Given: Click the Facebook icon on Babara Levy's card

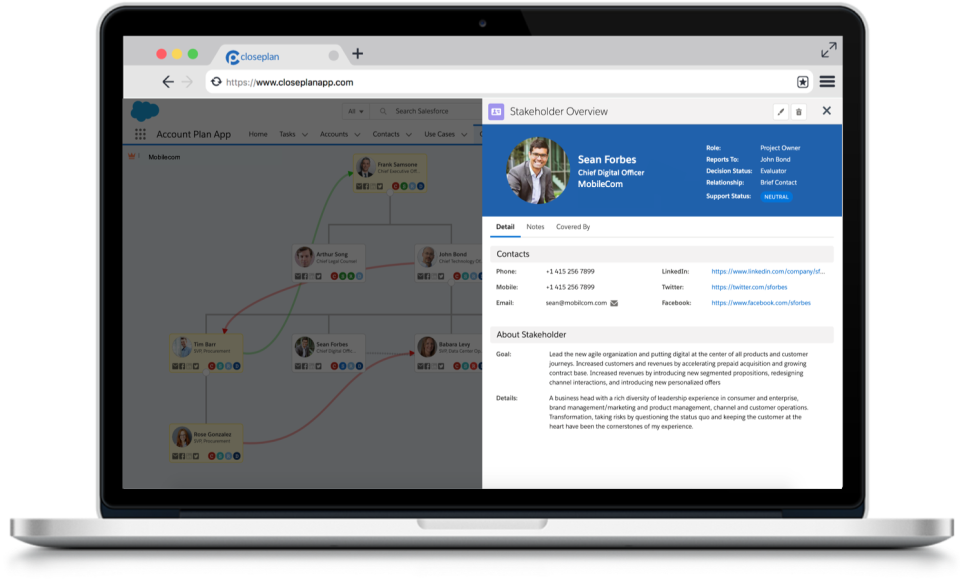Looking at the screenshot, I should click(x=427, y=366).
